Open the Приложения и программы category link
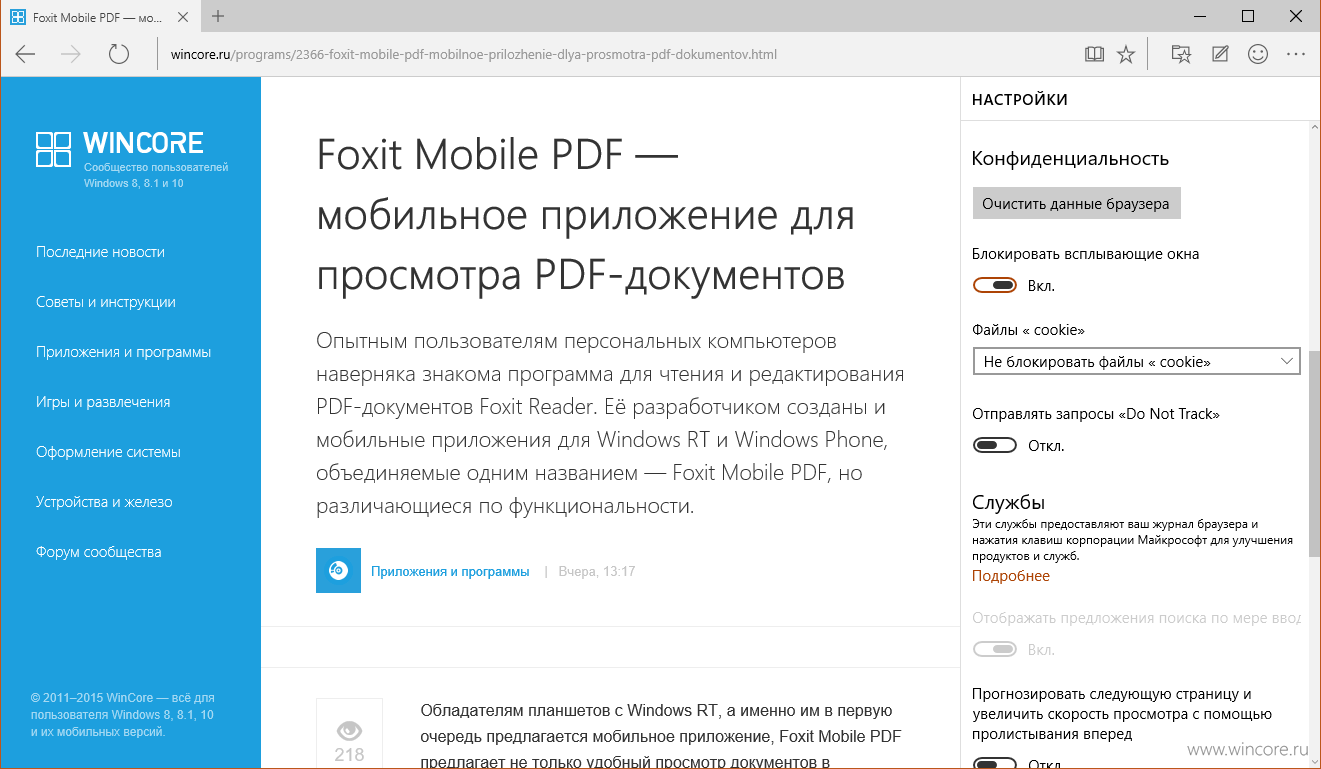The height and width of the screenshot is (769, 1321). (450, 572)
